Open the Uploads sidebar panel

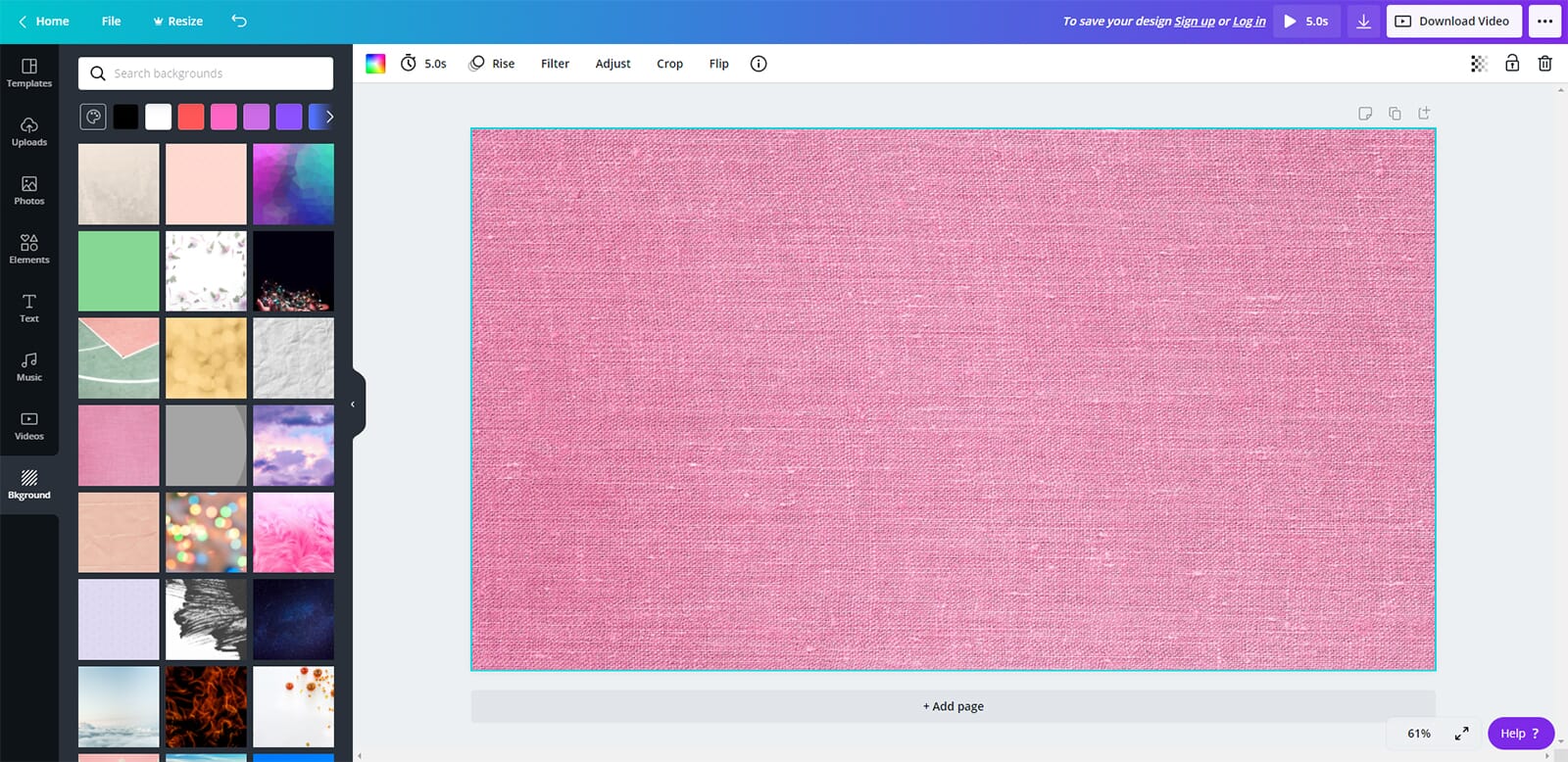click(29, 131)
